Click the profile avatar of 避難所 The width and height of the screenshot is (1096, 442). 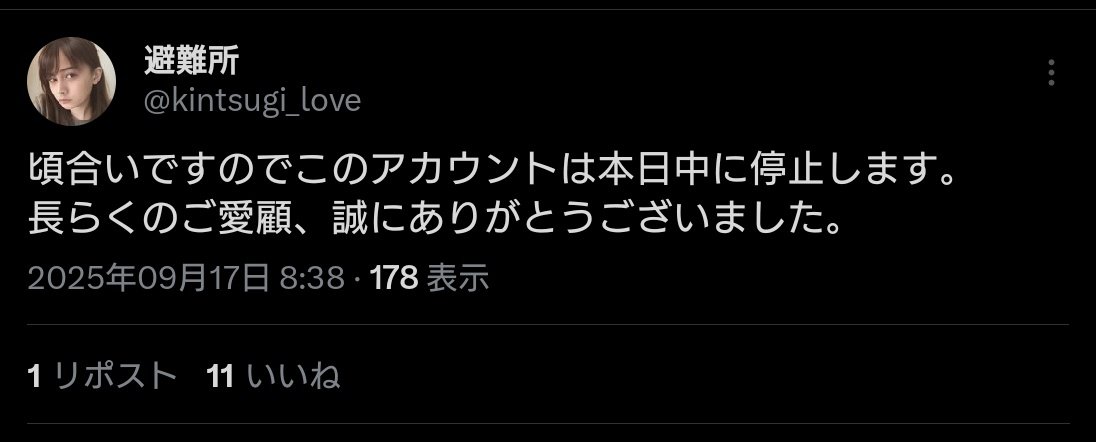(71, 81)
